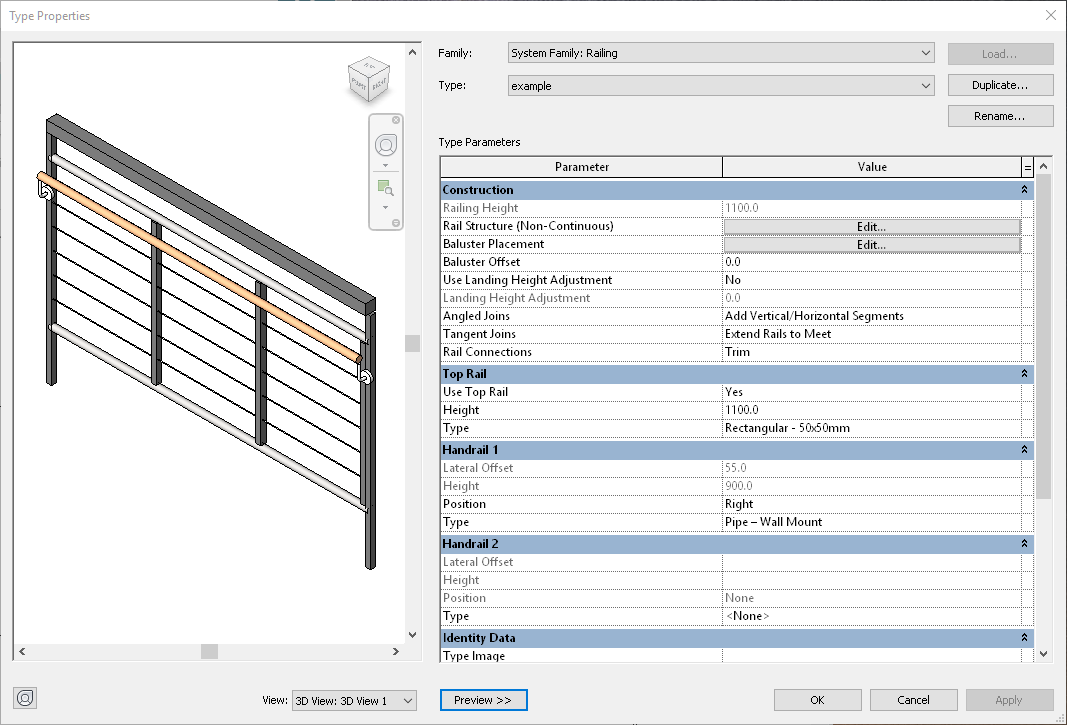Collapse the Construction parameter group
This screenshot has width=1067, height=725.
pos(1023,189)
